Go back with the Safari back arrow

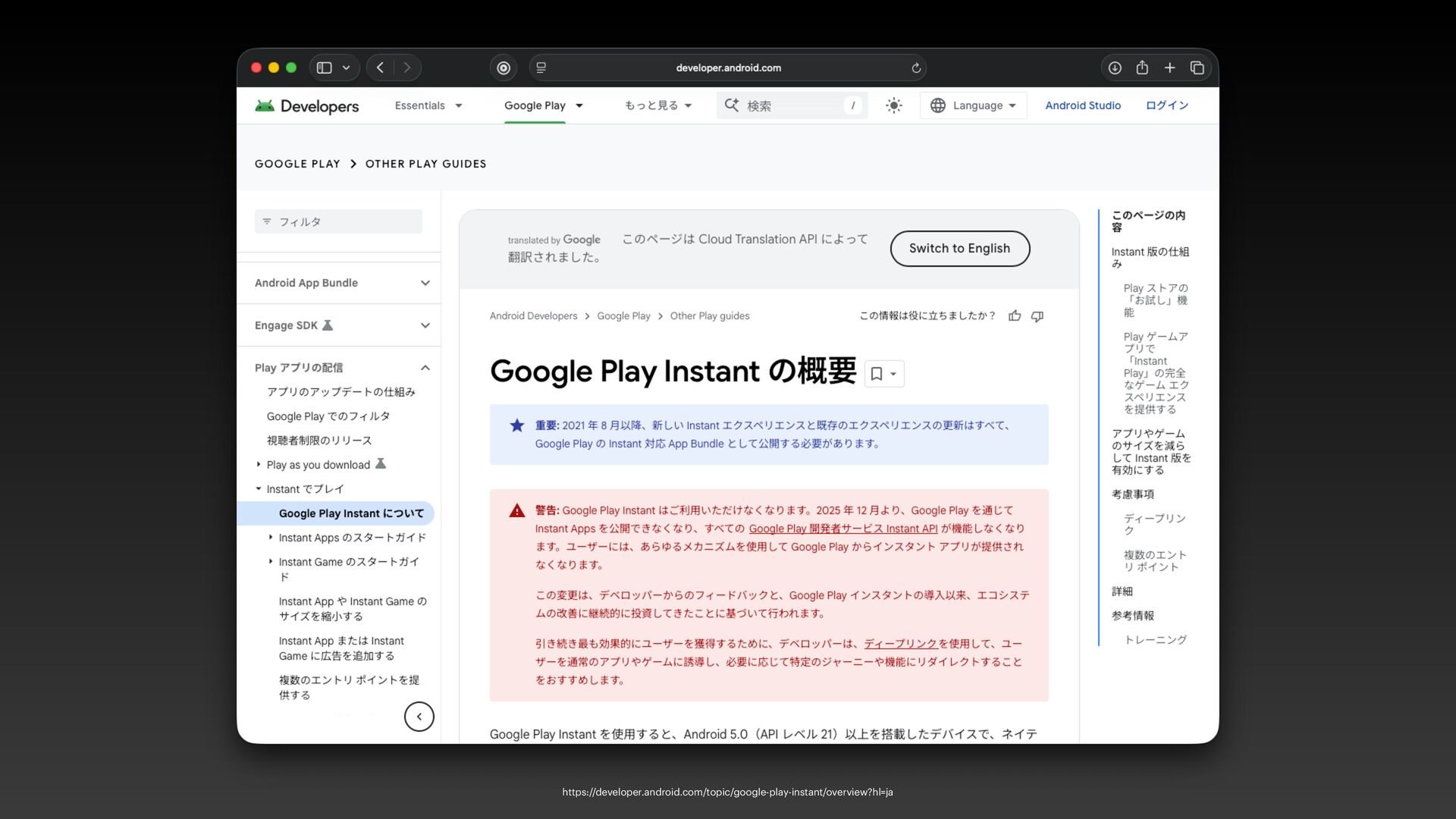pos(380,67)
